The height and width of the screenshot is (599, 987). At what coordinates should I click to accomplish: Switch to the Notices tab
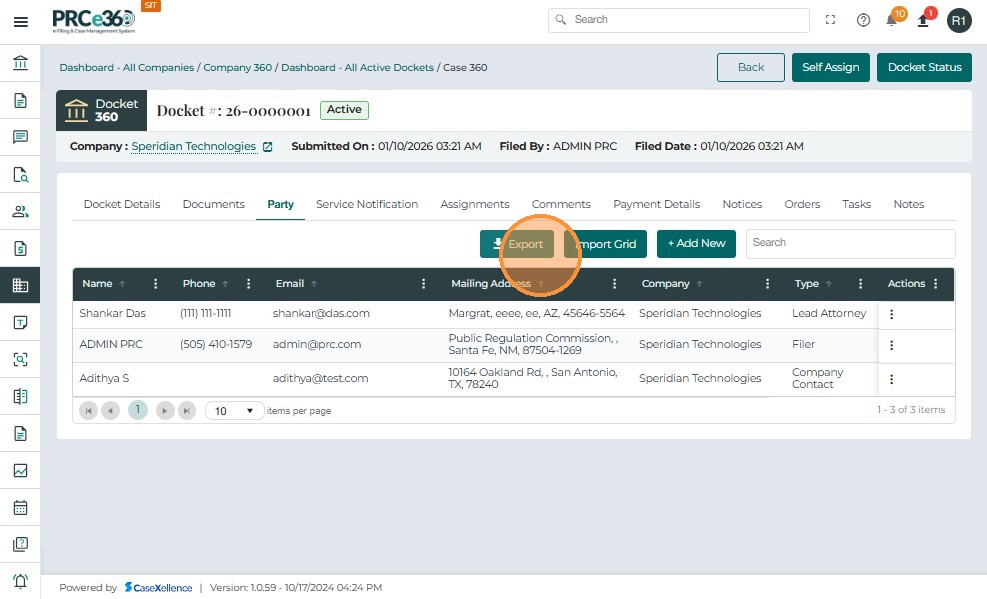point(742,204)
